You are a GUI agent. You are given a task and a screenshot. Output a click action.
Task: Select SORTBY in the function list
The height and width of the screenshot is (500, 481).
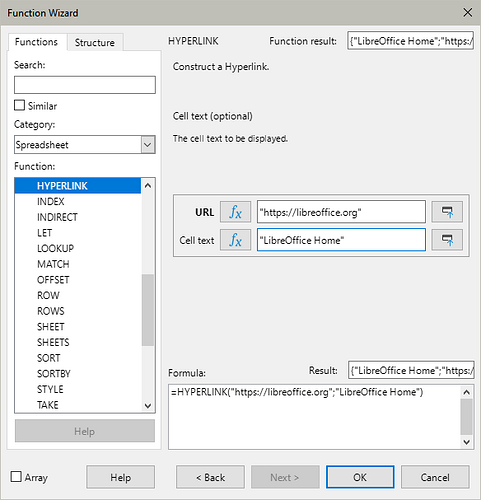click(x=78, y=374)
